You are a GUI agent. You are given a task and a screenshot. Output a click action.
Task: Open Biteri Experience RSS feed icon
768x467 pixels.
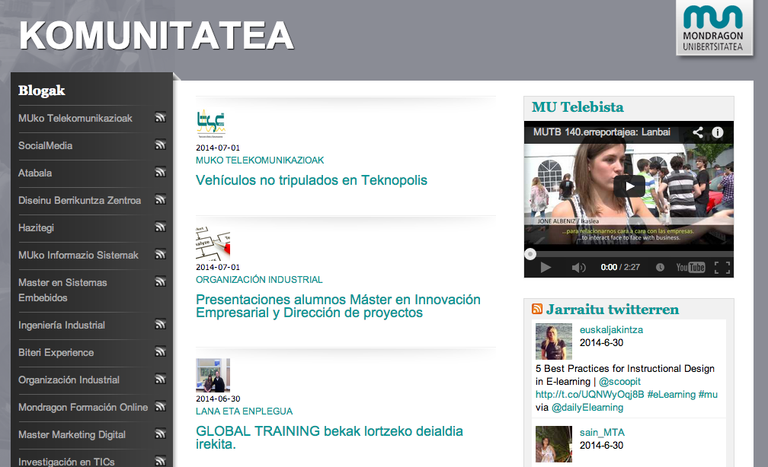tap(160, 352)
